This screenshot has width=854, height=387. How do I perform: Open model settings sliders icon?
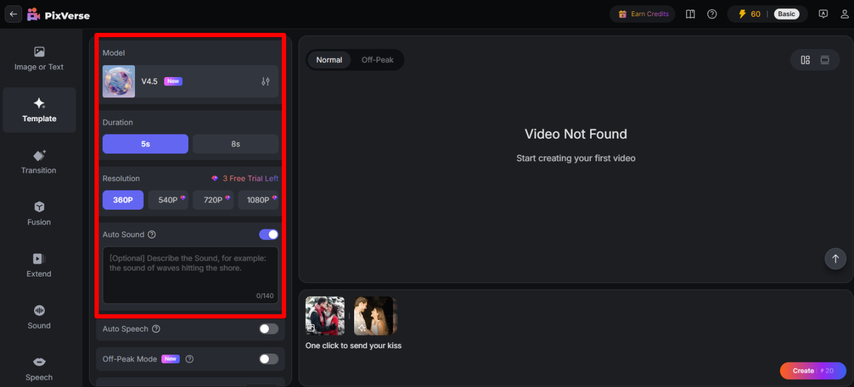pyautogui.click(x=265, y=82)
